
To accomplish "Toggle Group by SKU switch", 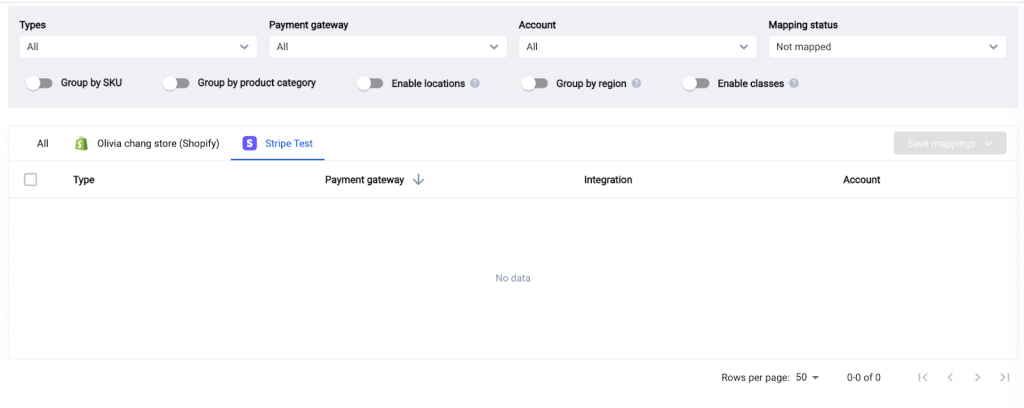I will click(39, 84).
